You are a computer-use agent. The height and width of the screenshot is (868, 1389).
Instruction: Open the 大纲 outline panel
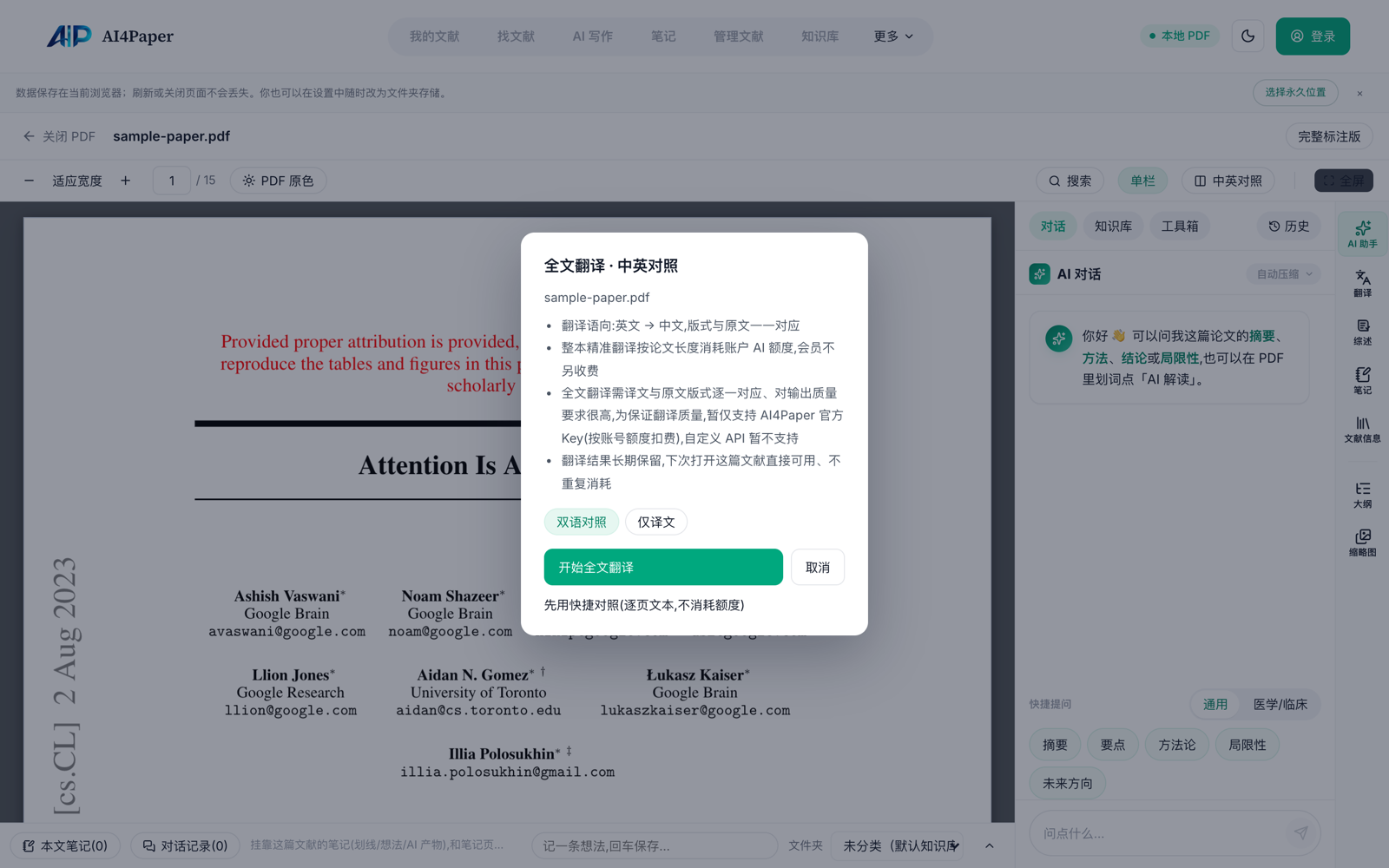[x=1362, y=495]
